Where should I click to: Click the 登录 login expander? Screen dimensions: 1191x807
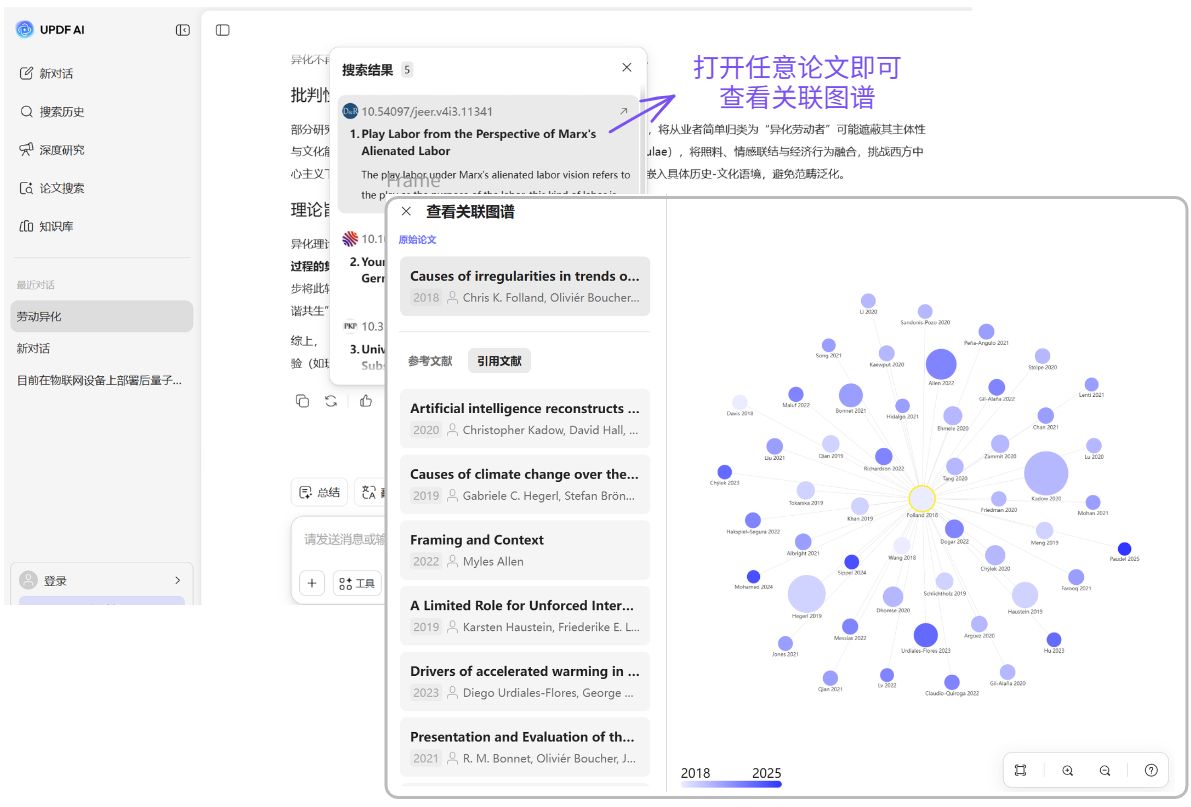click(x=100, y=580)
